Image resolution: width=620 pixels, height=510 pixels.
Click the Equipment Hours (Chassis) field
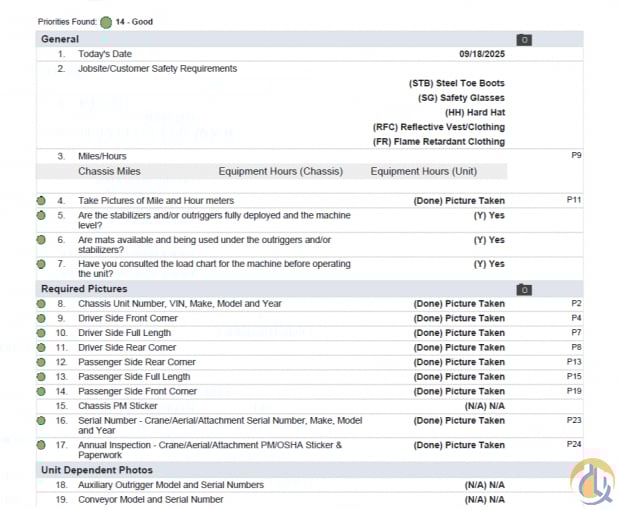(280, 172)
